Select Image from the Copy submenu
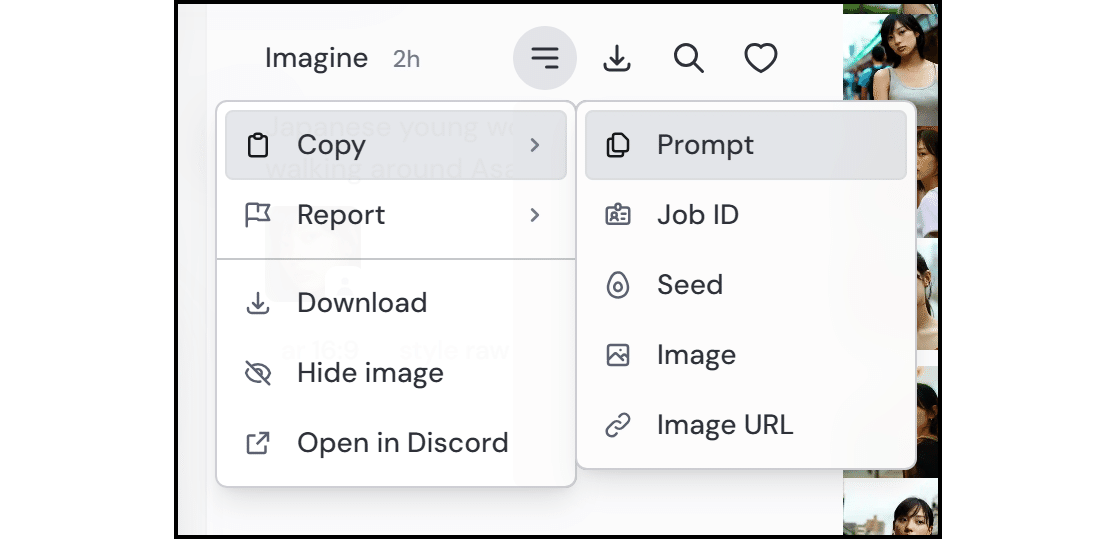This screenshot has width=1116, height=539. pyautogui.click(x=696, y=355)
